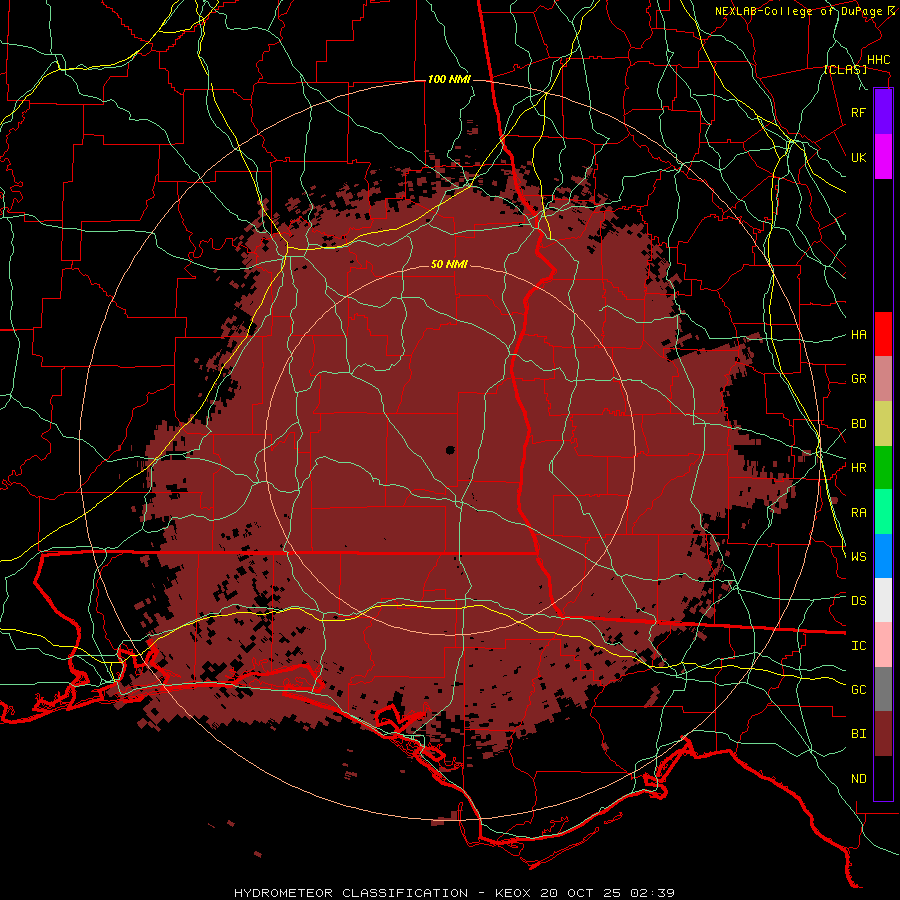This screenshot has height=900, width=900.
Task: Click the 'RF' legend label
Action: [x=858, y=112]
